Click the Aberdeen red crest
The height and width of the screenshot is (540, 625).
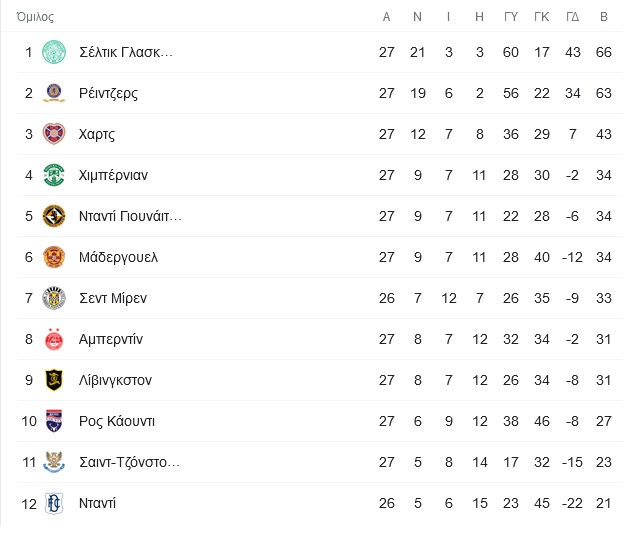coord(54,339)
